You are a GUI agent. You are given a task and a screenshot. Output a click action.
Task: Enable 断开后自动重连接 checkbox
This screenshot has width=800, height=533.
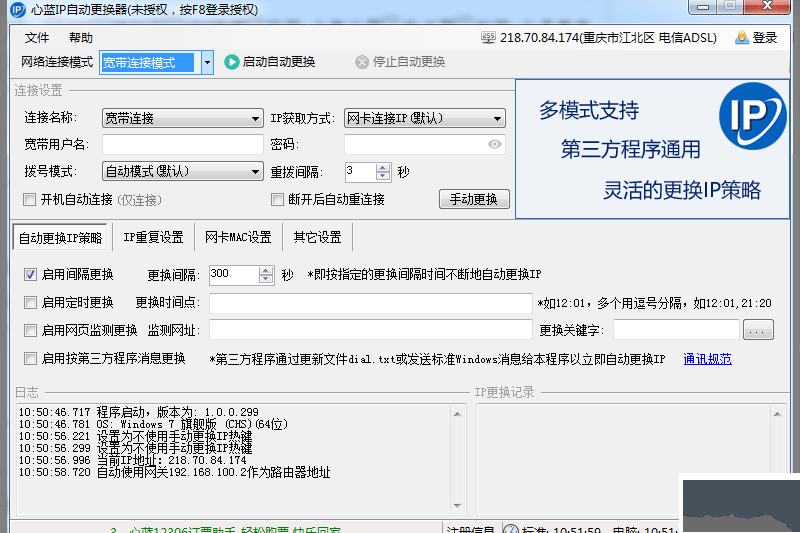(x=277, y=199)
